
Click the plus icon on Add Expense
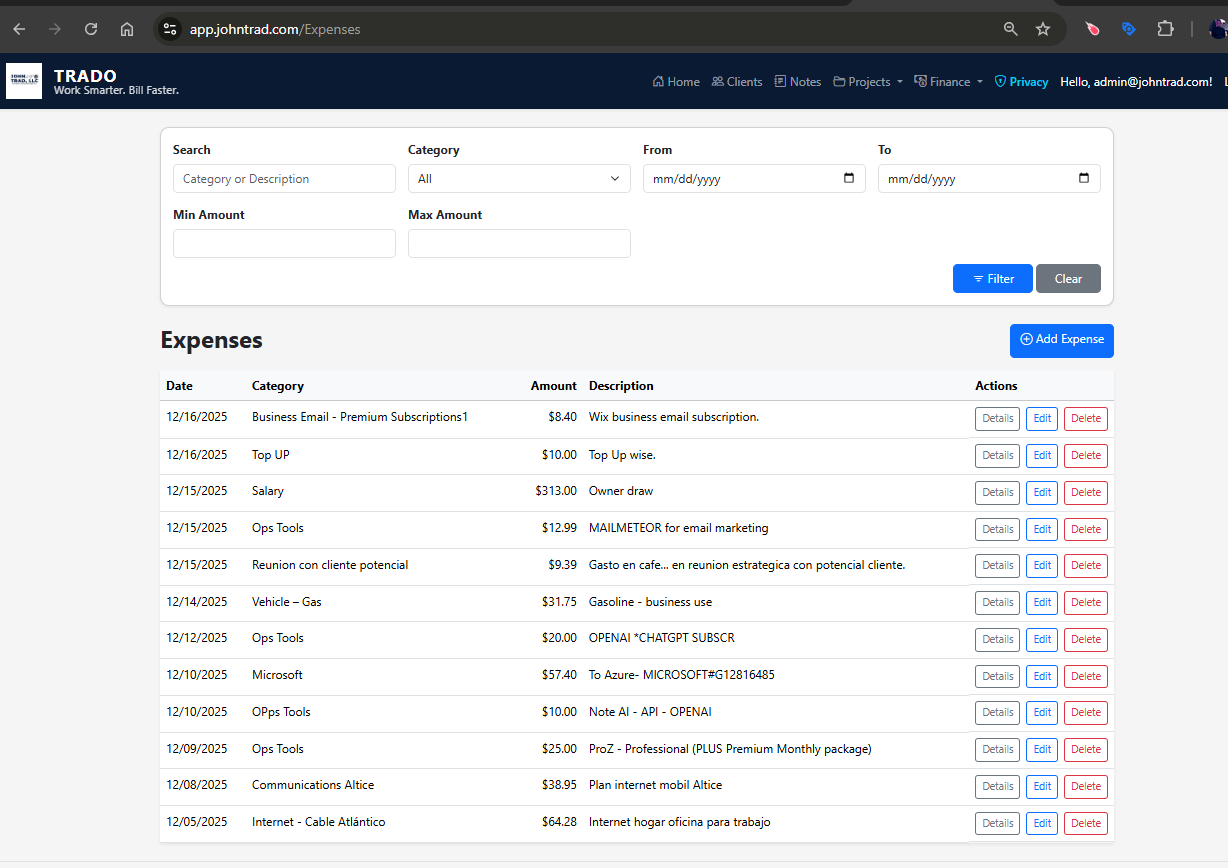[x=1025, y=340]
